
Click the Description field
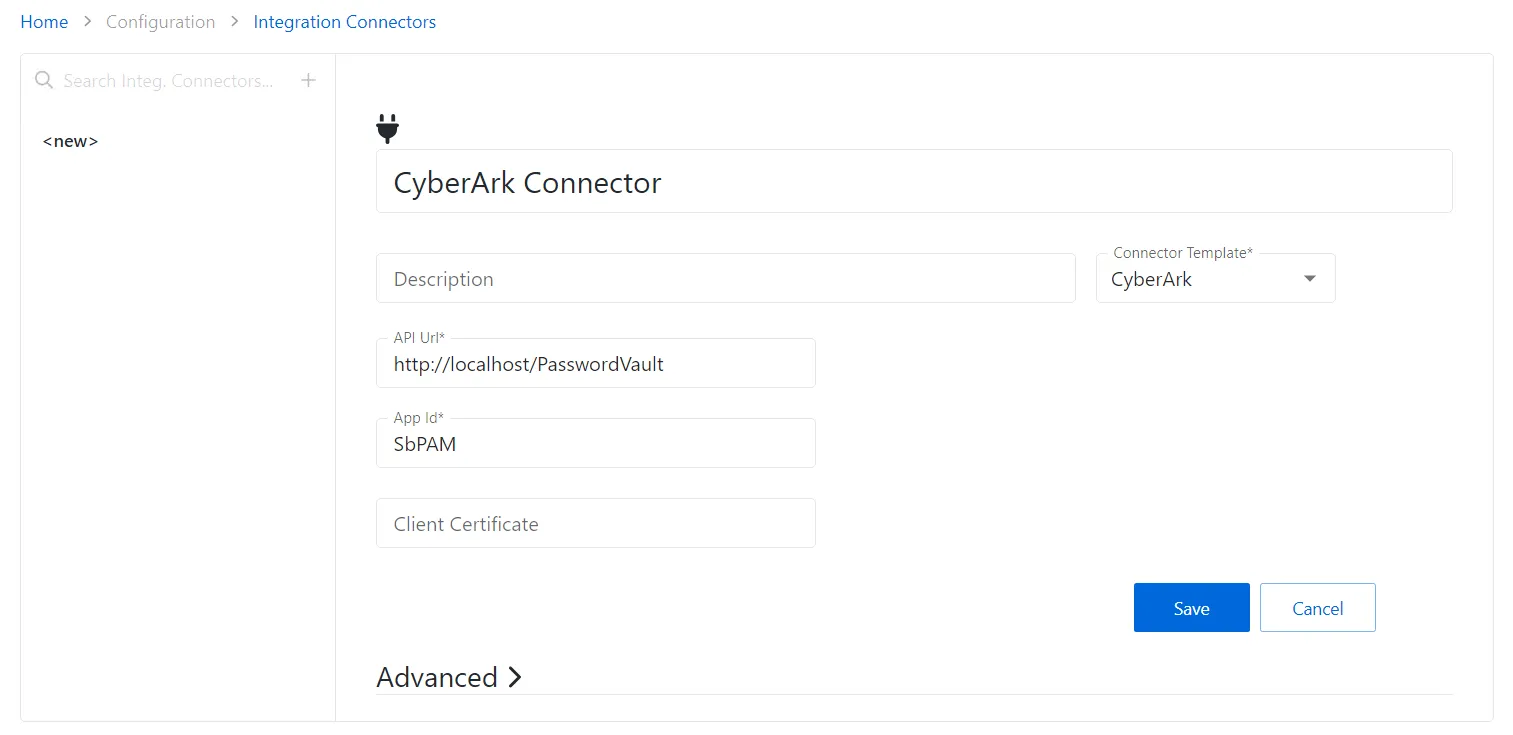(x=726, y=278)
